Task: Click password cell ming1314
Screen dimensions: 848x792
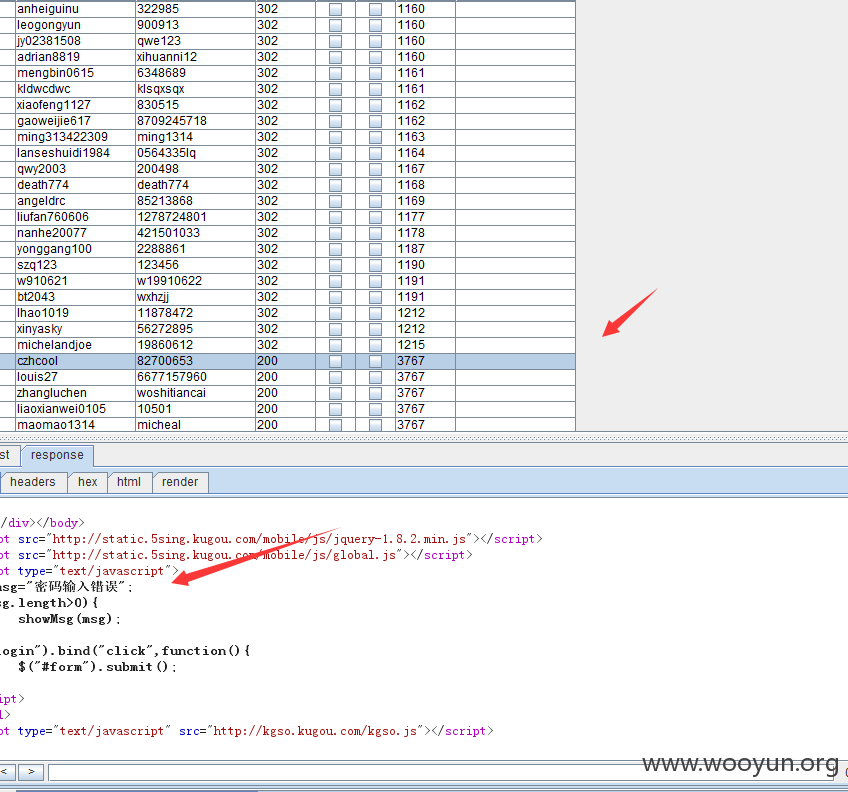Action: click(195, 137)
